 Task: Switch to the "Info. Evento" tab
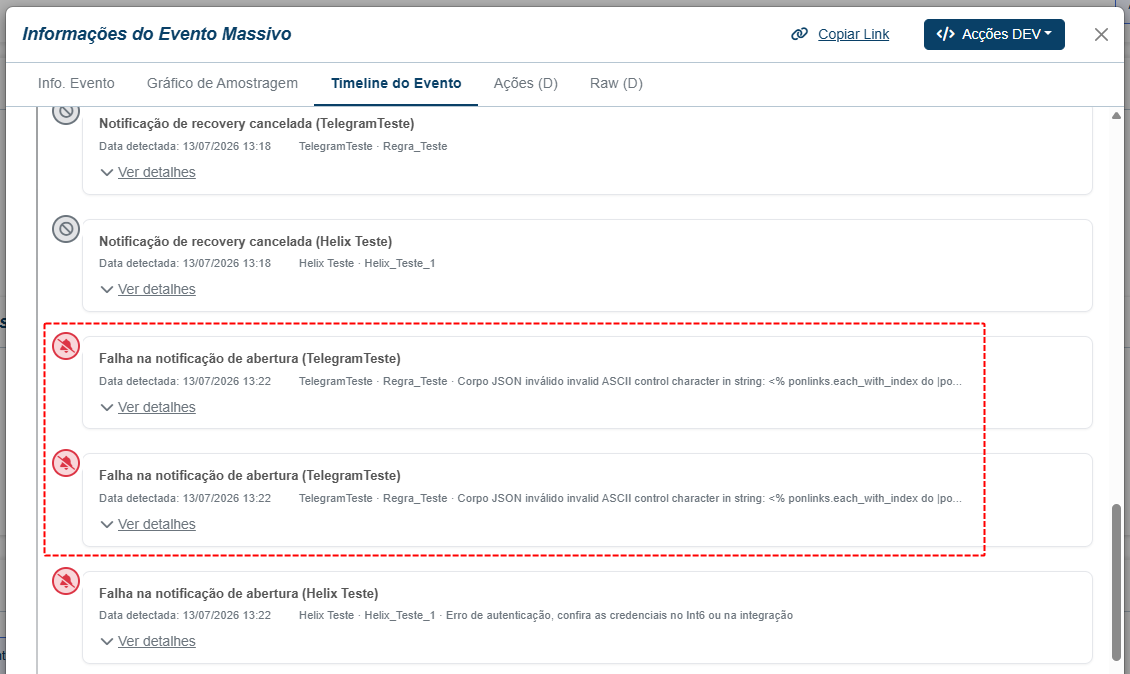[x=76, y=84]
